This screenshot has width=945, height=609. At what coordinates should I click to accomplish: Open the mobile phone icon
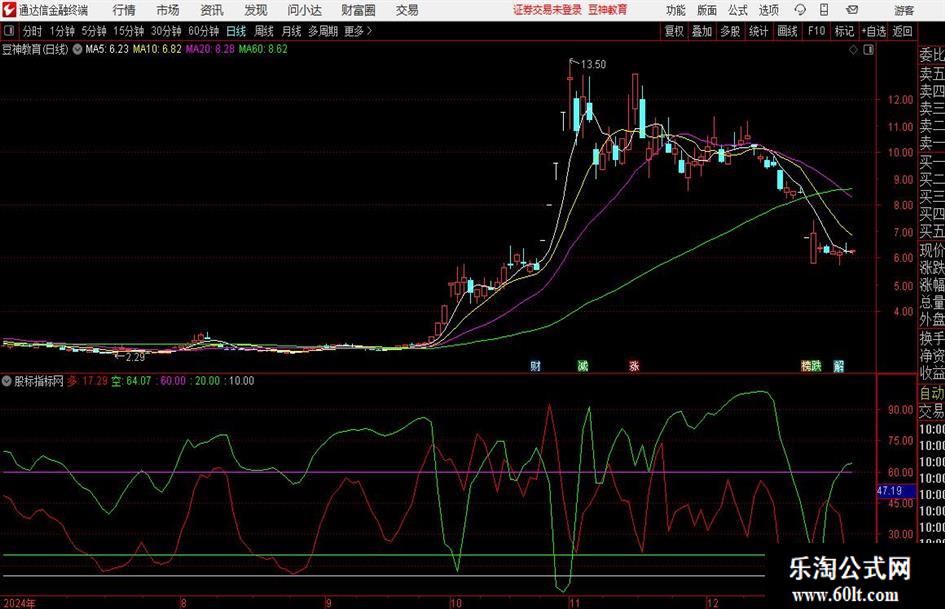(x=824, y=10)
